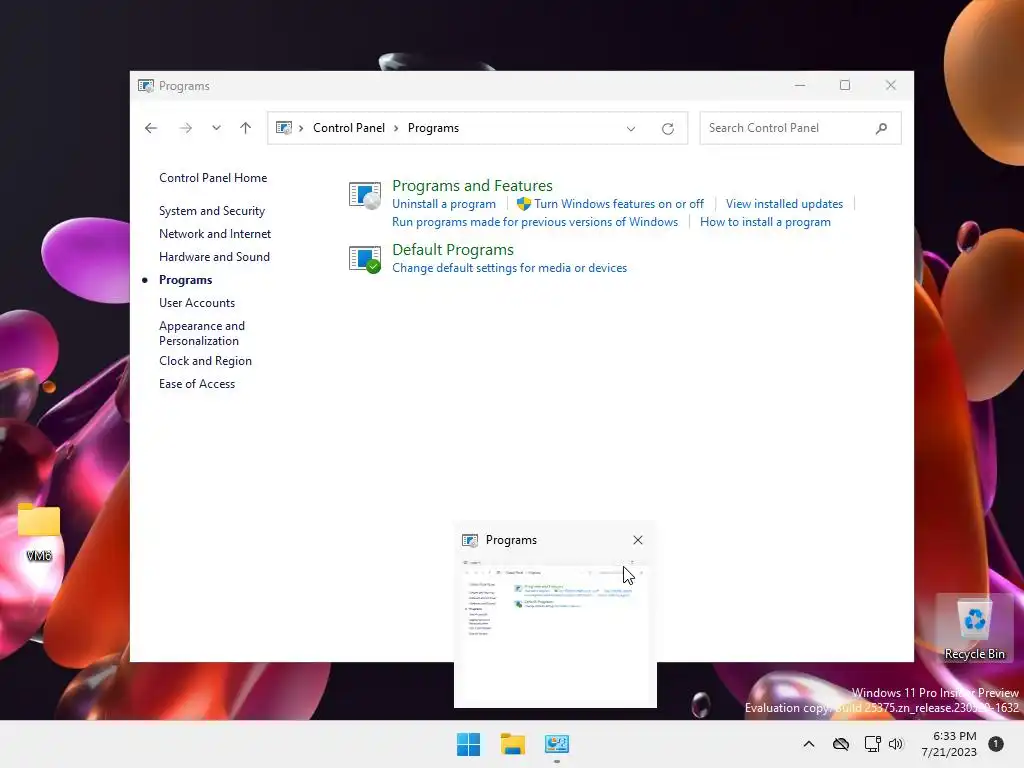Click the Default Programs icon
Screen dimensions: 1024x768
365,259
